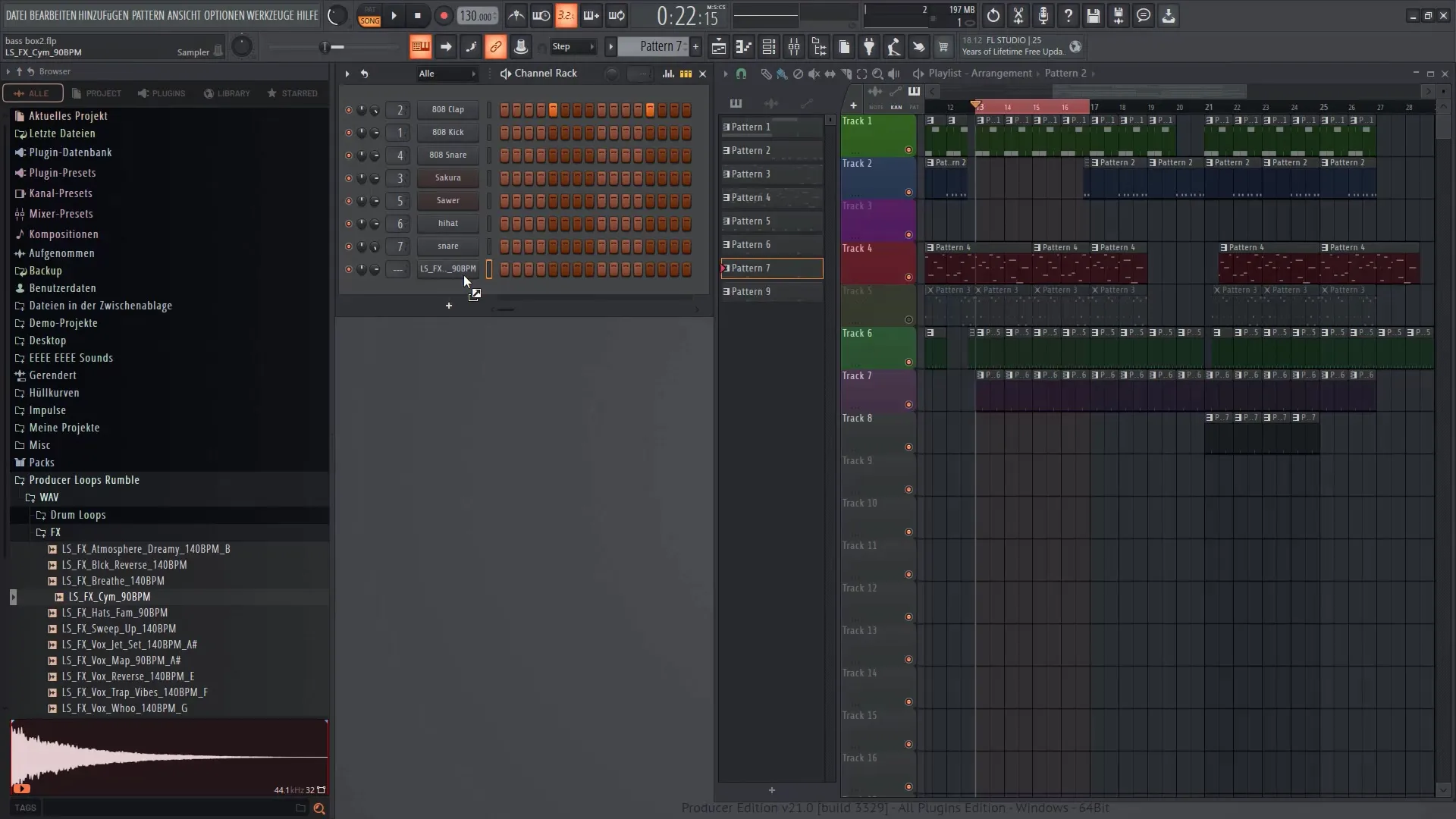Open the Plugin picker plug icon
The image size is (1456, 819).
click(x=869, y=47)
